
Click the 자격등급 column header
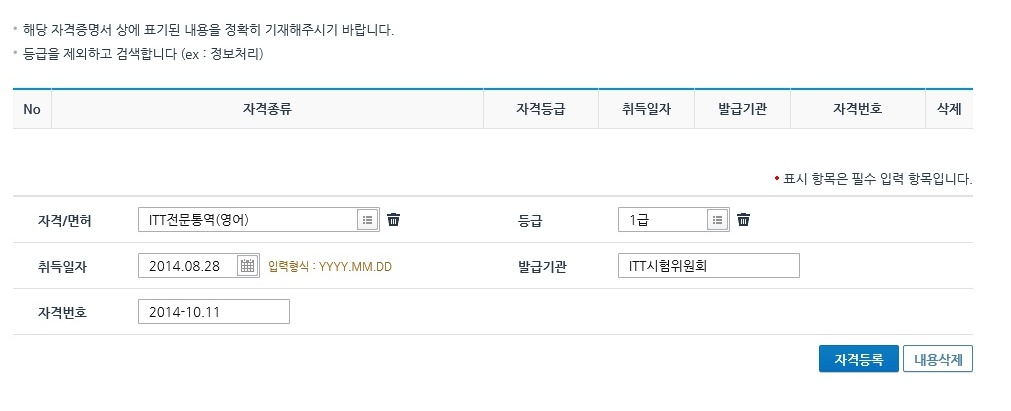541,109
